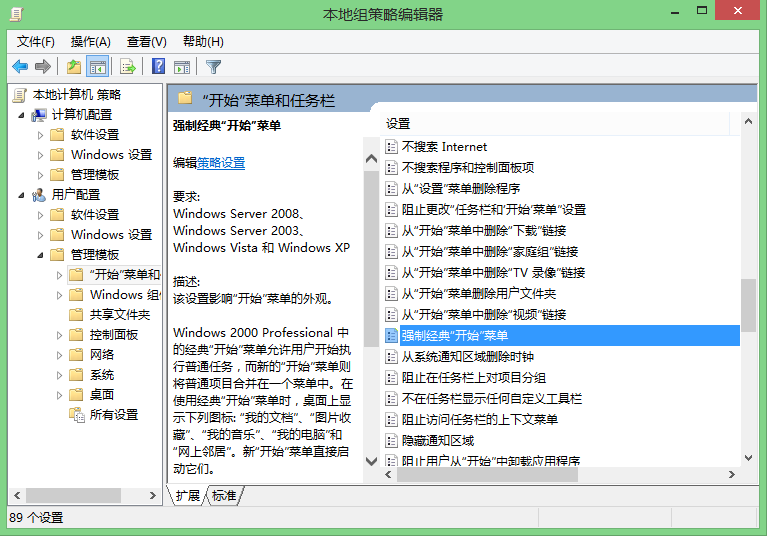
Task: Click the Filter funnel toolbar icon
Action: click(213, 67)
